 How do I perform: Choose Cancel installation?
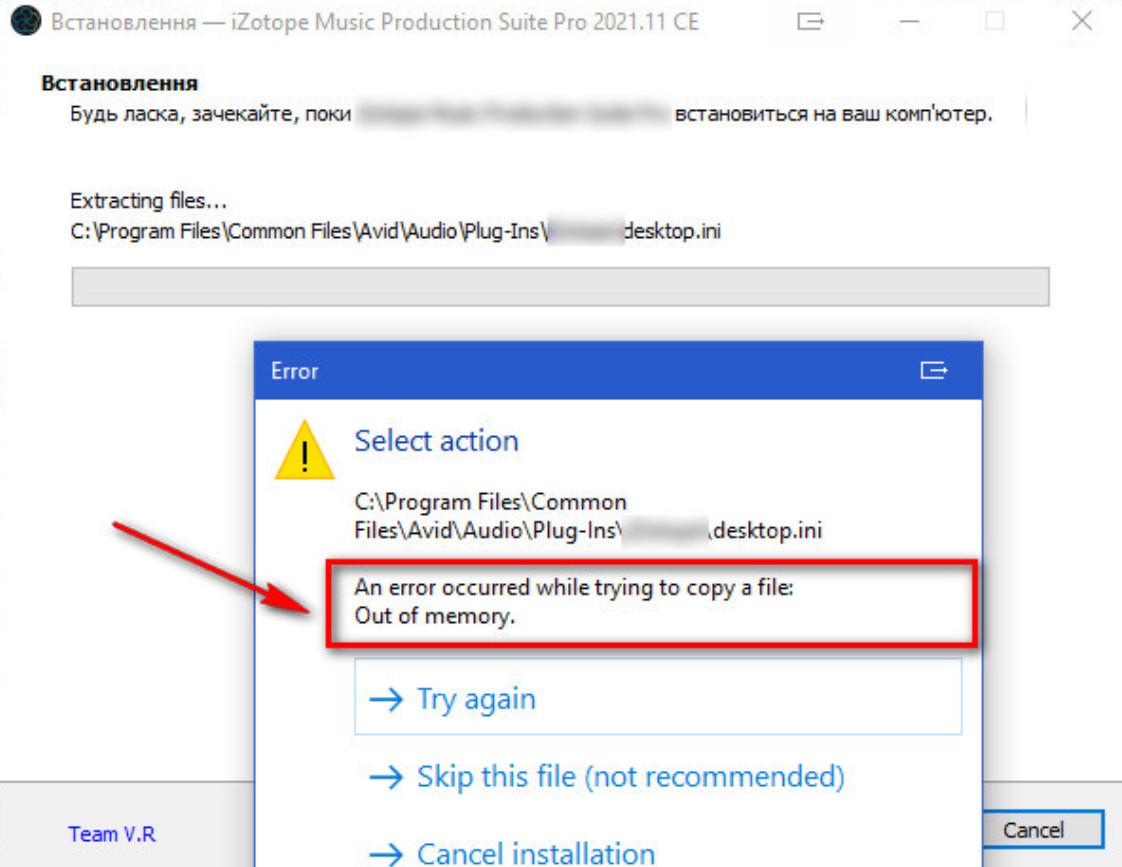(512, 853)
